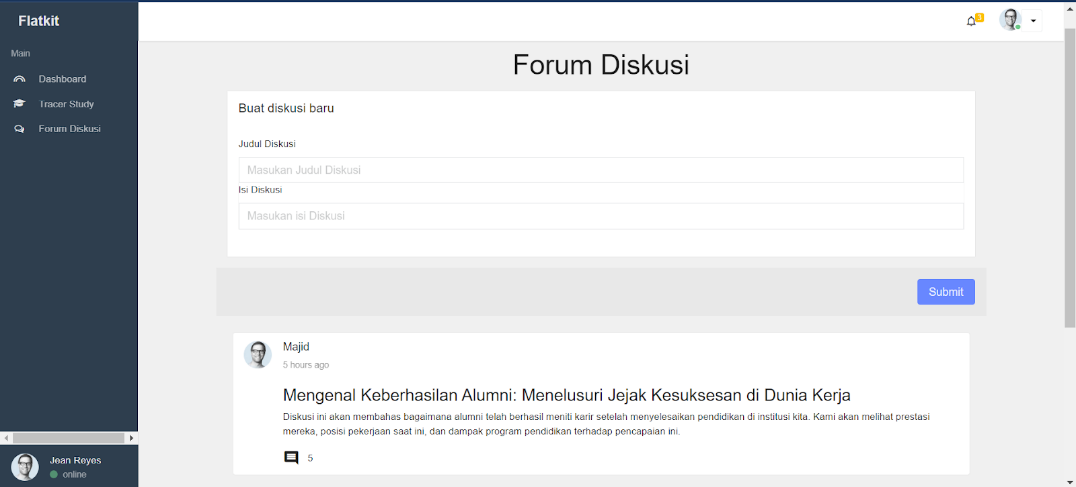Select Forum Diskusi in sidebar
1076x487 pixels.
click(69, 129)
